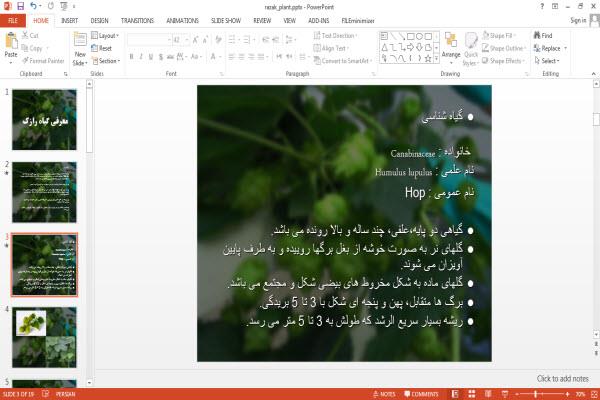Toggle numbered list formatting
The height and width of the screenshot is (400, 600).
(x=248, y=39)
